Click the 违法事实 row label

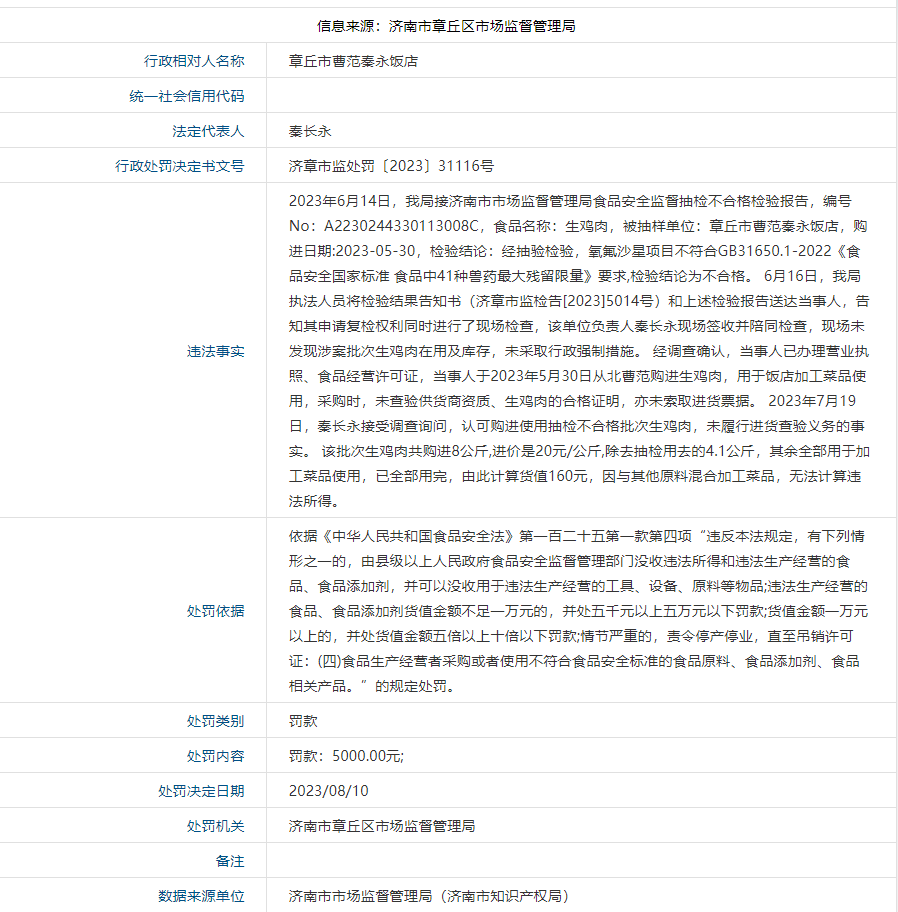[x=216, y=351]
